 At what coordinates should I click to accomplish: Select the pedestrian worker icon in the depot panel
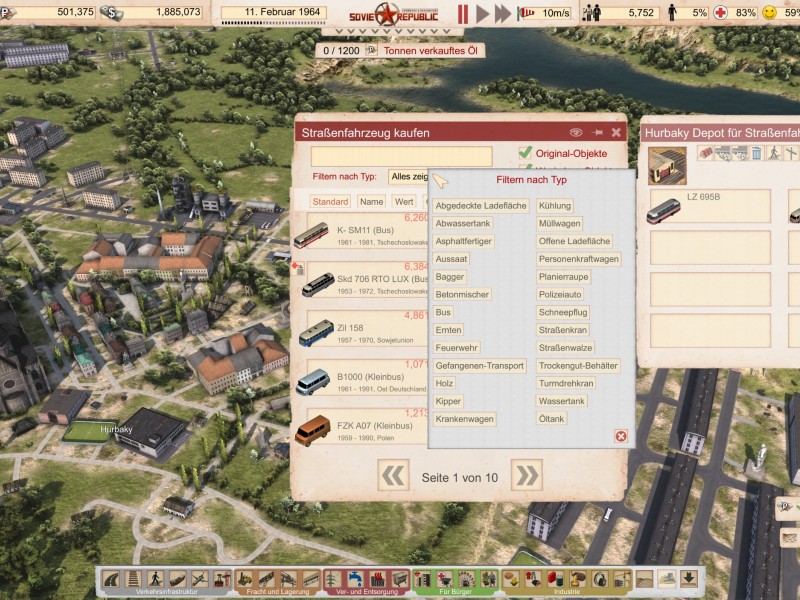[x=775, y=154]
